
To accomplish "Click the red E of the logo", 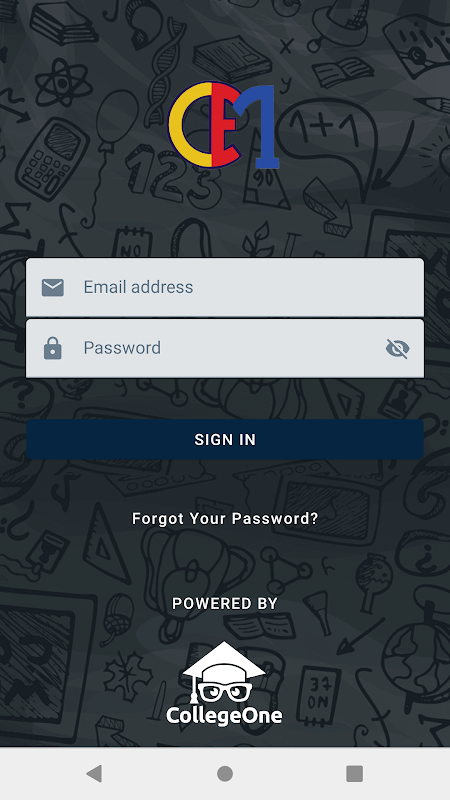I will point(226,125).
